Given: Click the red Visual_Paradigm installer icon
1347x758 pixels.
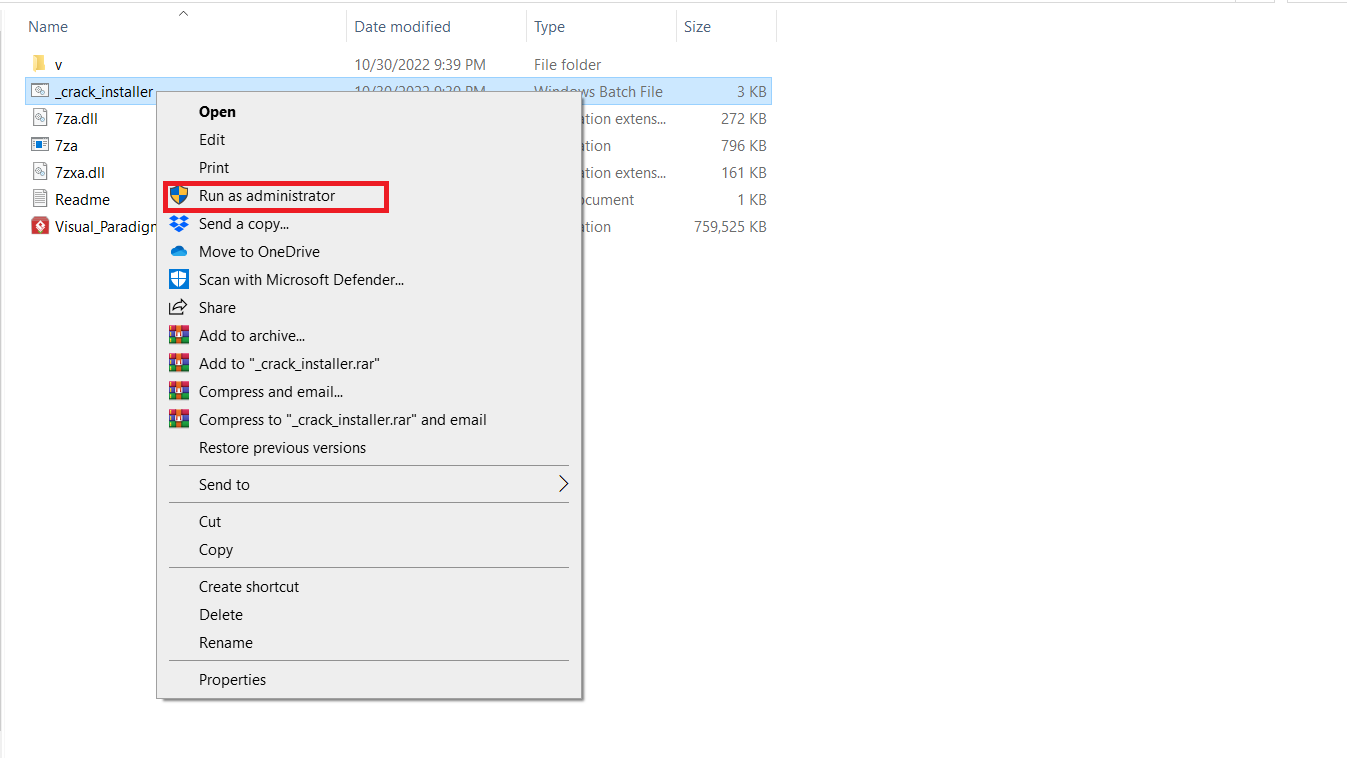Looking at the screenshot, I should [x=40, y=226].
